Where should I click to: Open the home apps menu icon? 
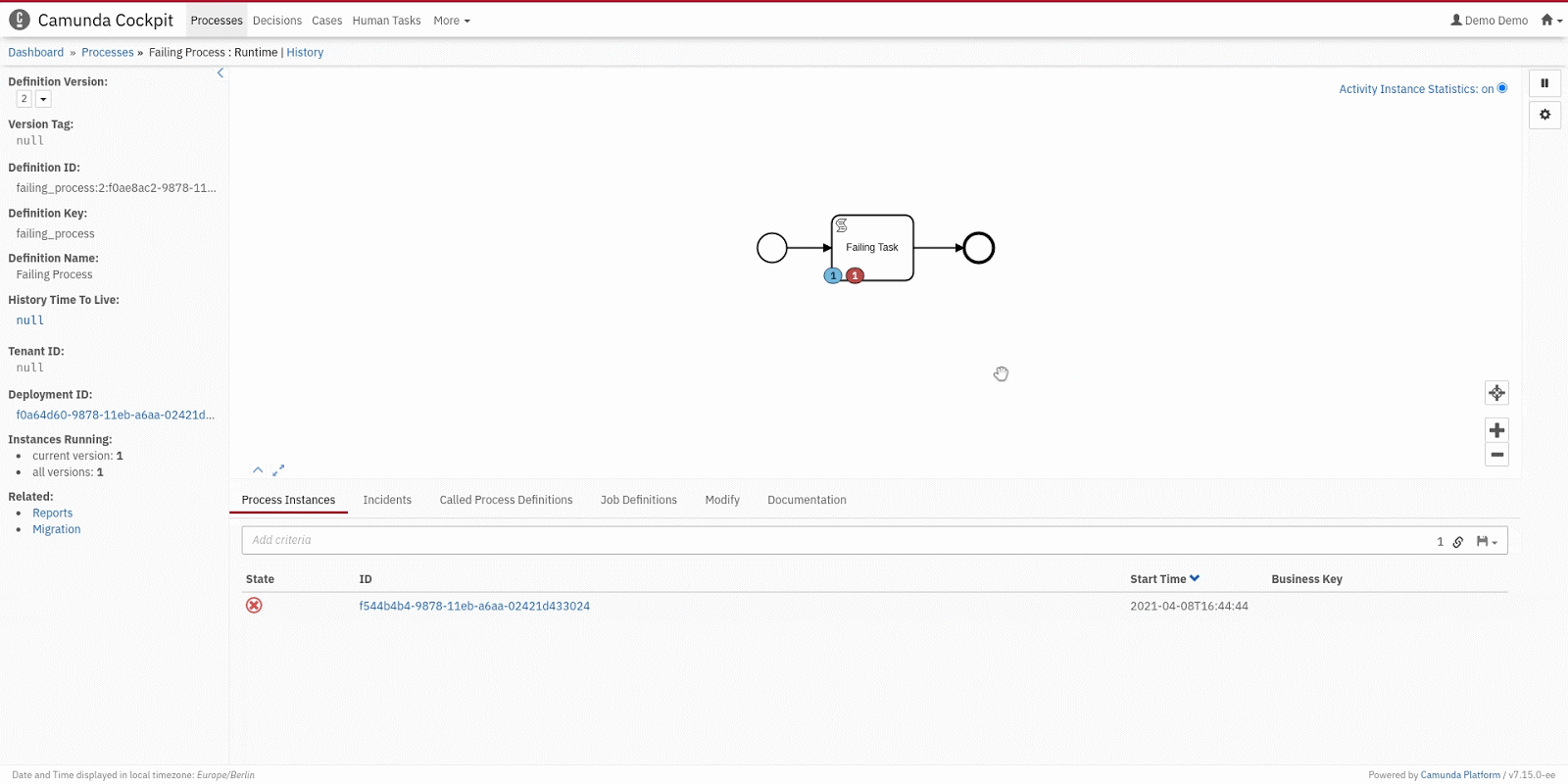(x=1551, y=20)
